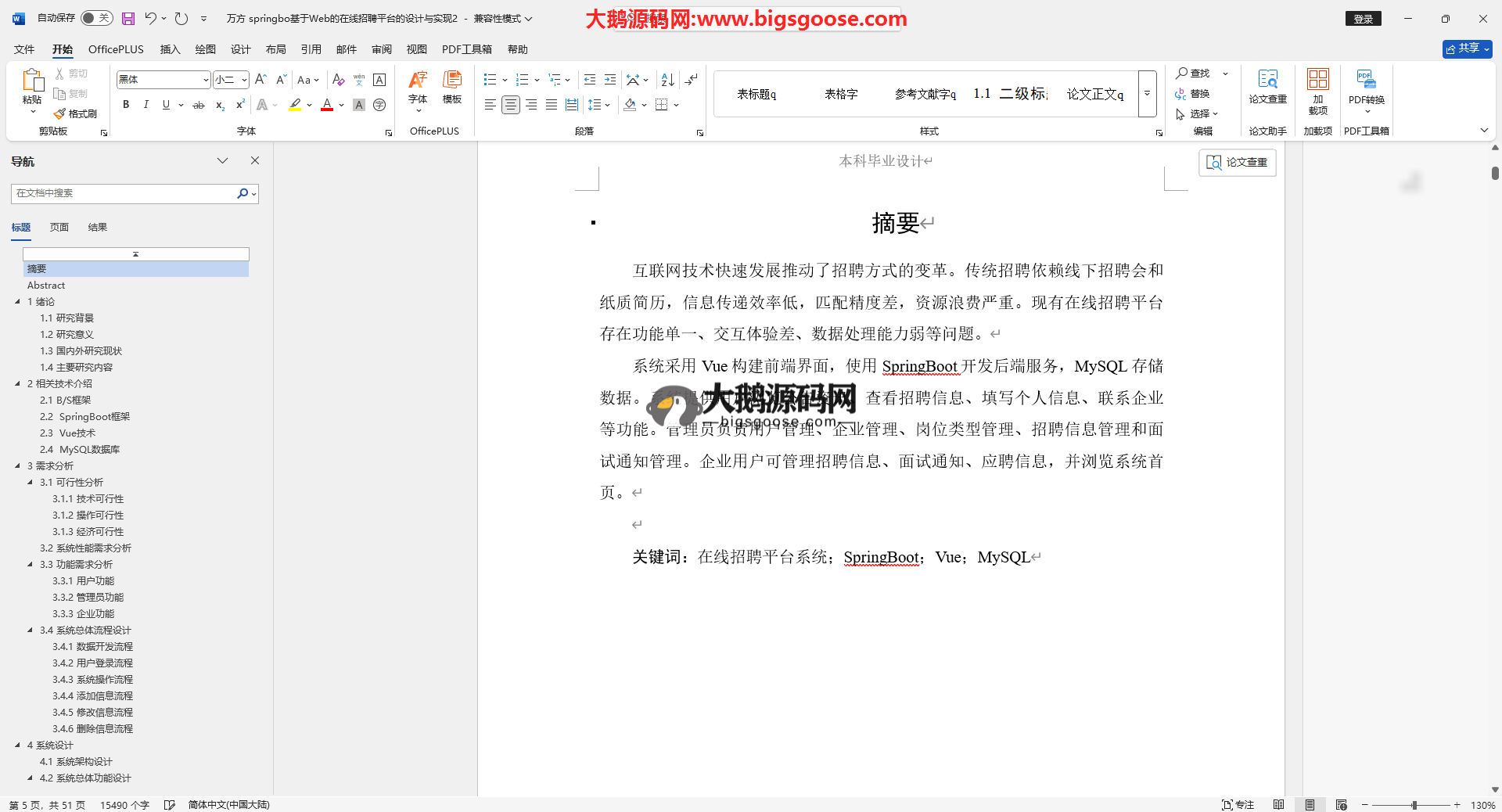
Task: Click the 共享 share button
Action: tap(1467, 49)
